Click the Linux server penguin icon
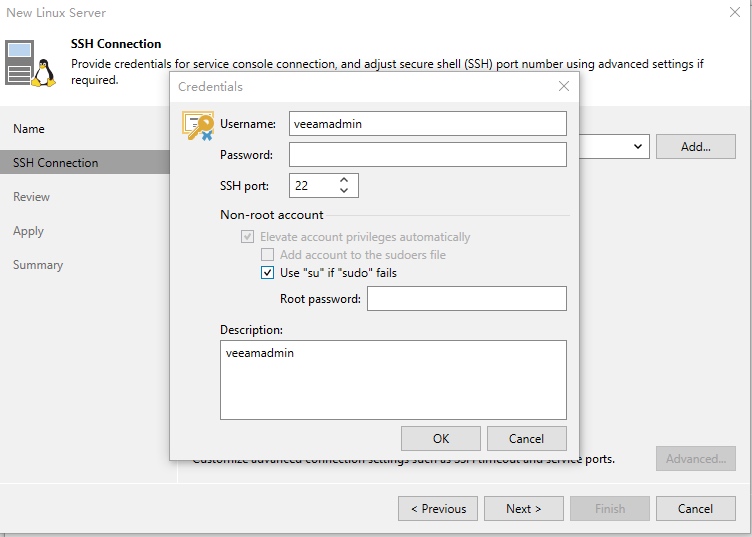This screenshot has width=752, height=537. click(31, 63)
